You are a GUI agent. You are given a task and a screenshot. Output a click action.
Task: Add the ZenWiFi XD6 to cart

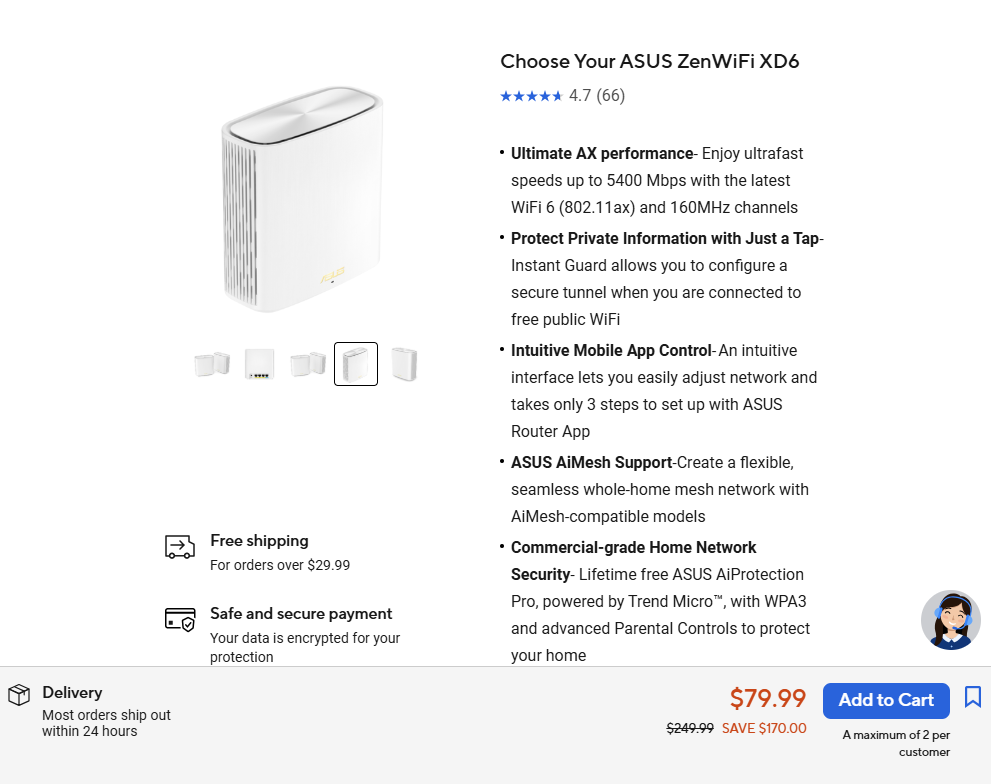886,700
